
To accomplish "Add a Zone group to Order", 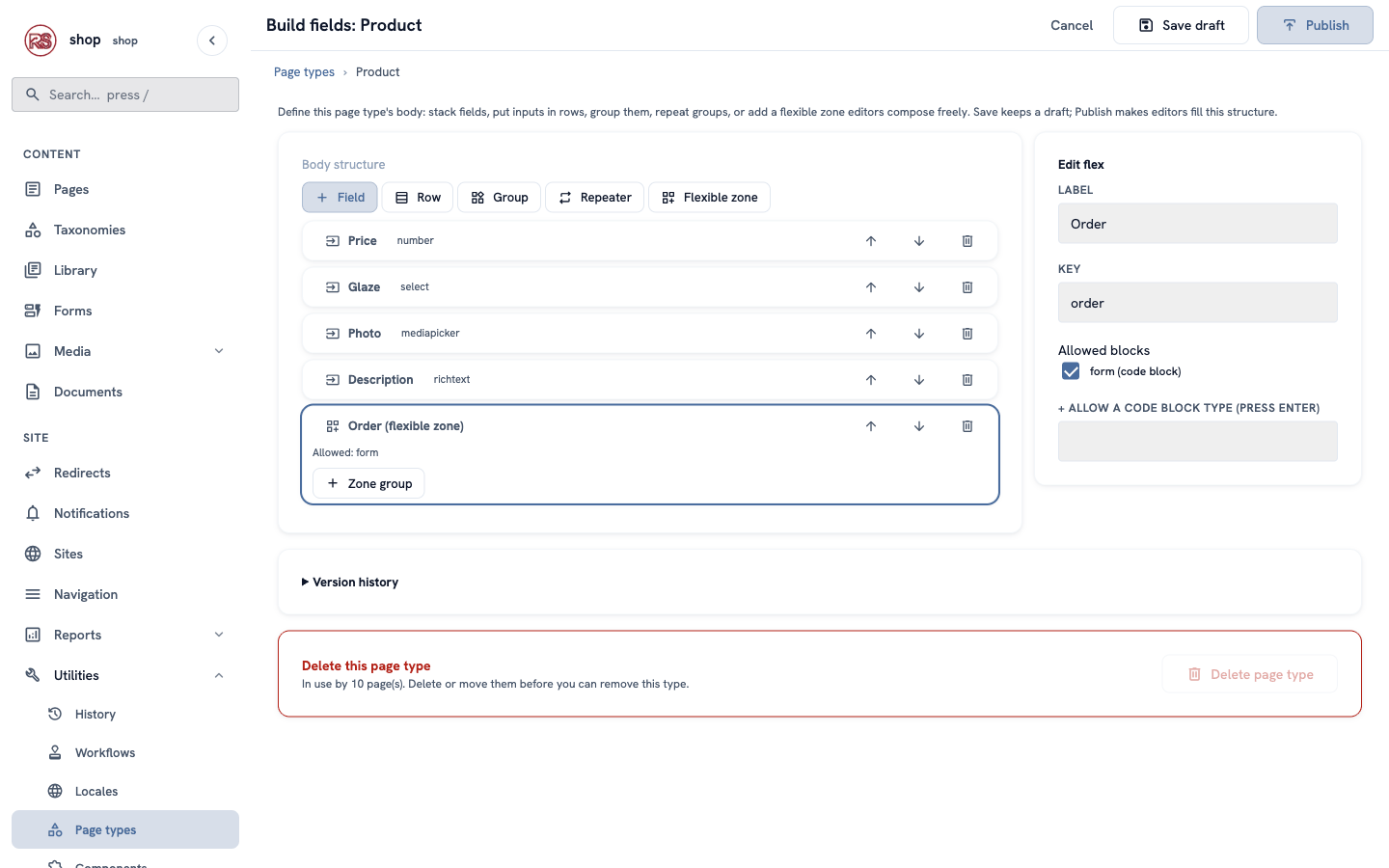I will point(368,483).
